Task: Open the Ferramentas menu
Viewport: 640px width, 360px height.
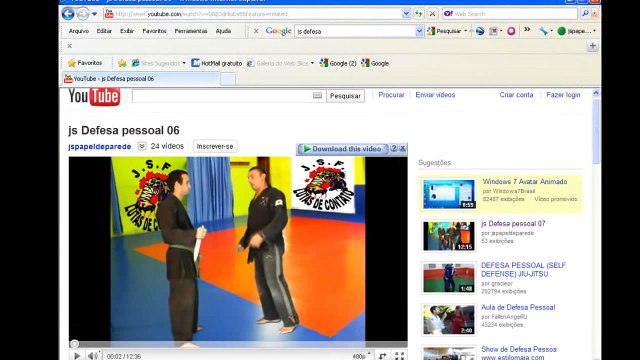Action: 191,31
